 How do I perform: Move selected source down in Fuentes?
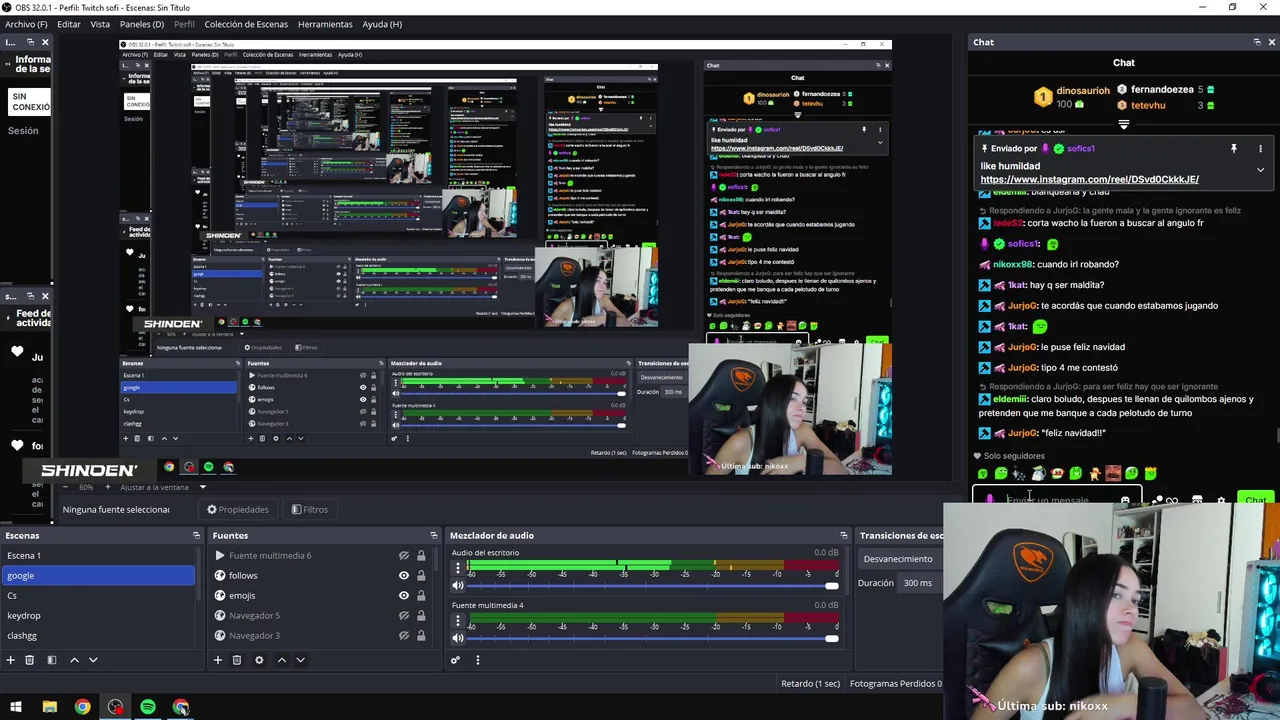pyautogui.click(x=300, y=660)
